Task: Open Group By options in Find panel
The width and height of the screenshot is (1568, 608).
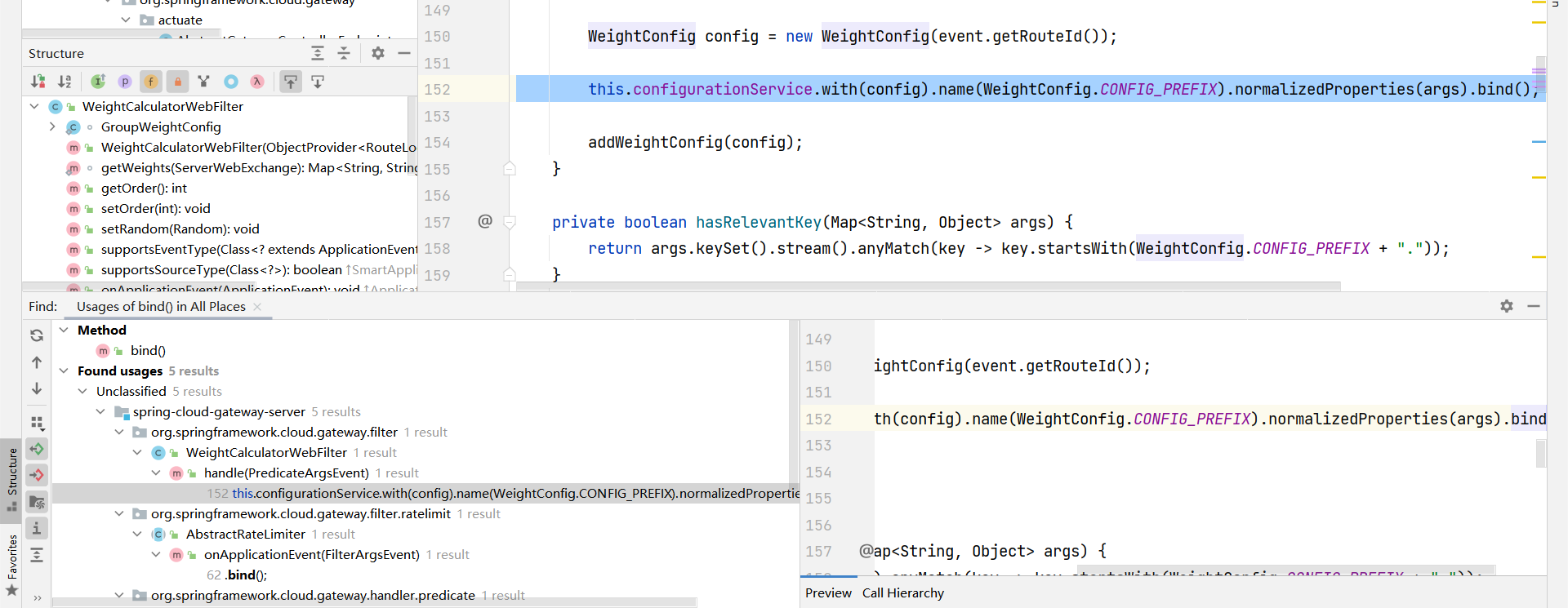Action: (x=37, y=423)
